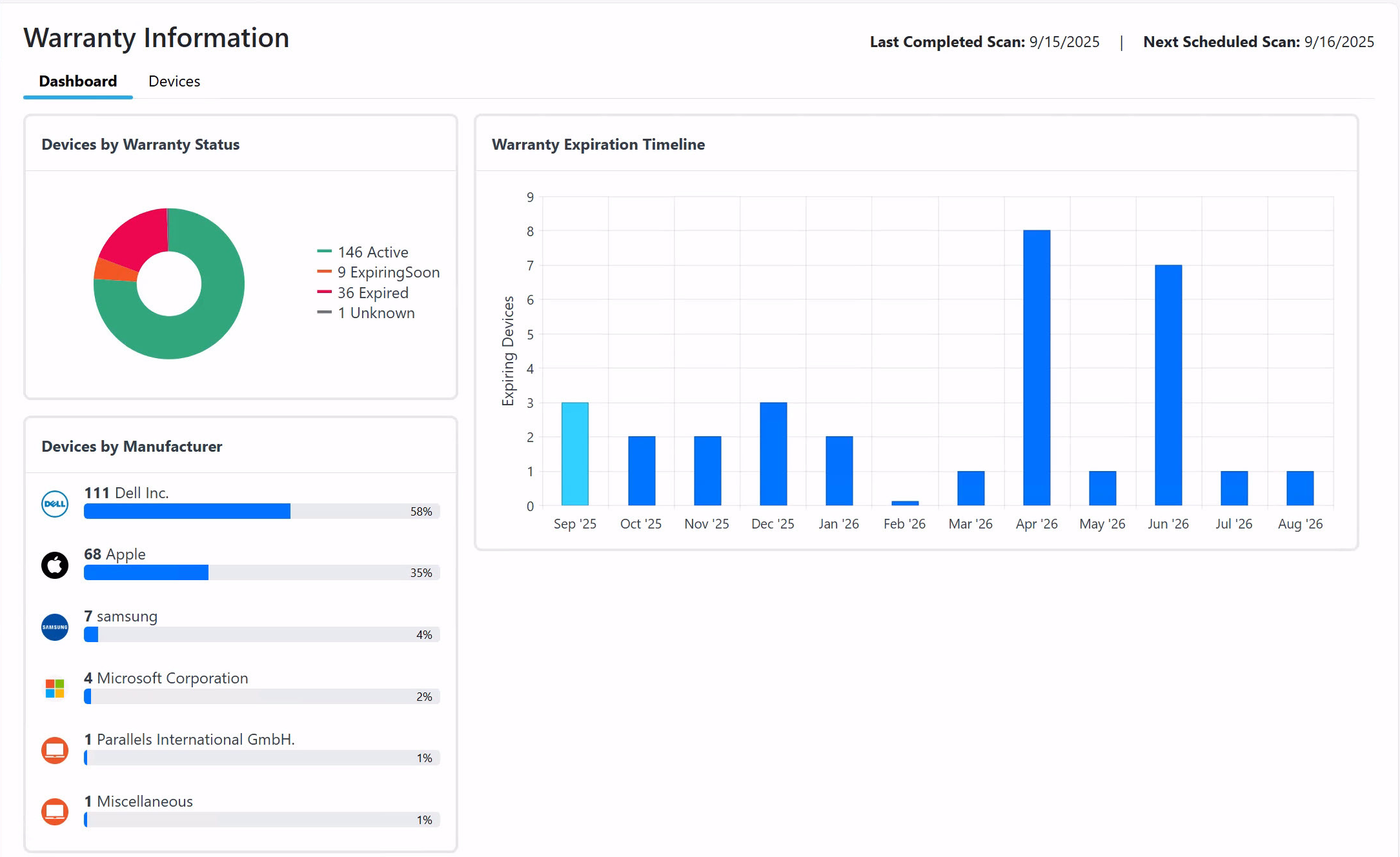Click the Parallels International device icon
The width and height of the screenshot is (1400, 857).
coord(55,751)
